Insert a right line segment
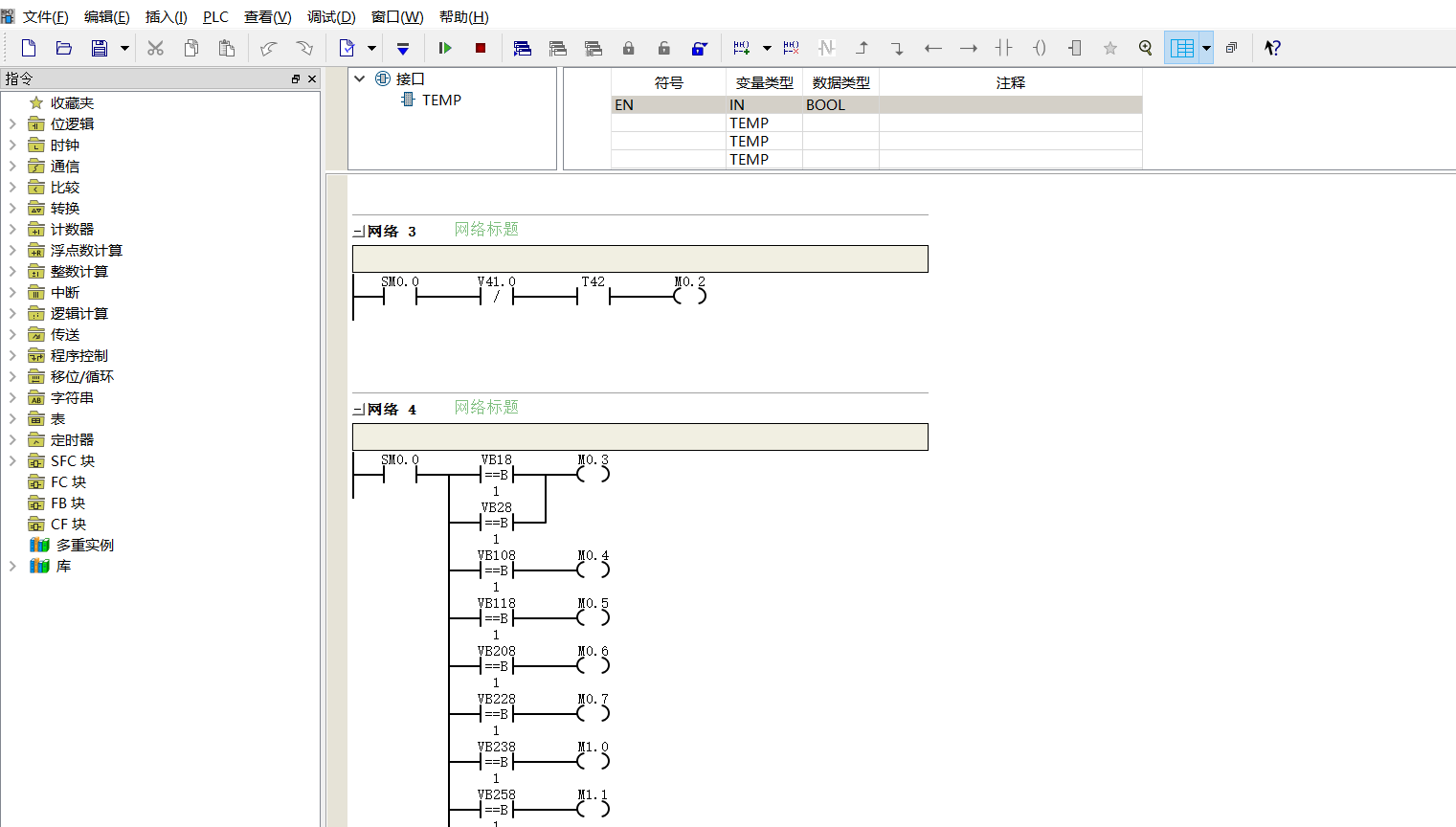Viewport: 1456px width, 827px height. click(x=969, y=48)
